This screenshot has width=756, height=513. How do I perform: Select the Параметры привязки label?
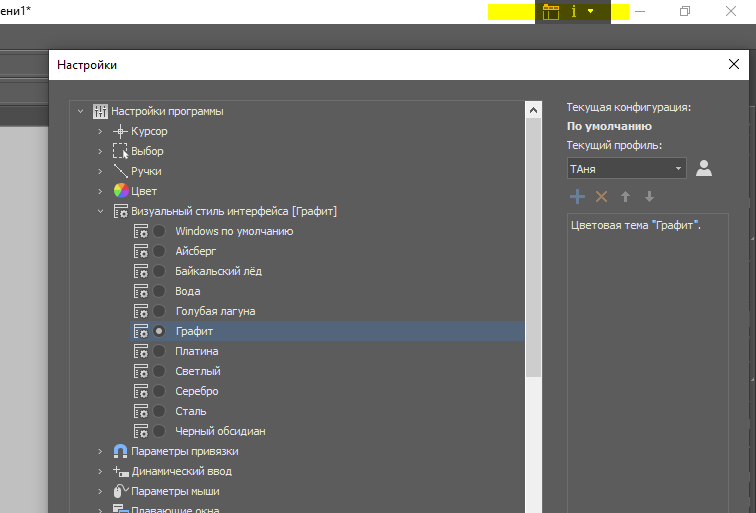(185, 452)
